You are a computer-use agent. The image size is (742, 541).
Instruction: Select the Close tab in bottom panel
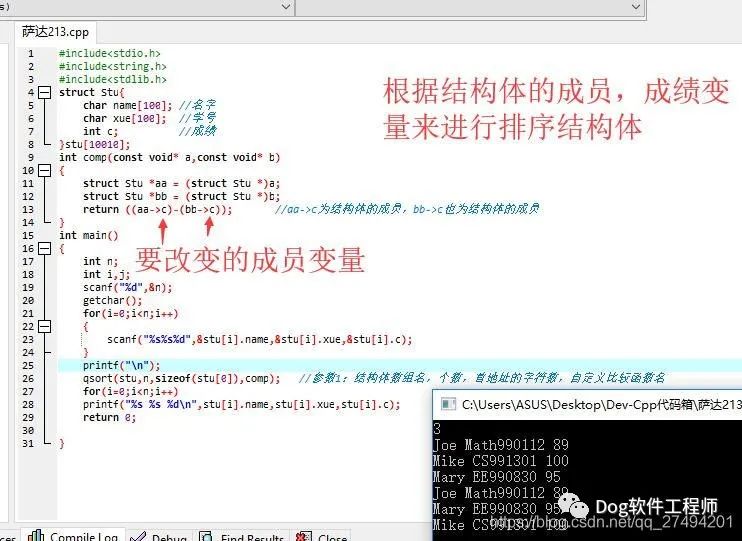click(x=321, y=537)
